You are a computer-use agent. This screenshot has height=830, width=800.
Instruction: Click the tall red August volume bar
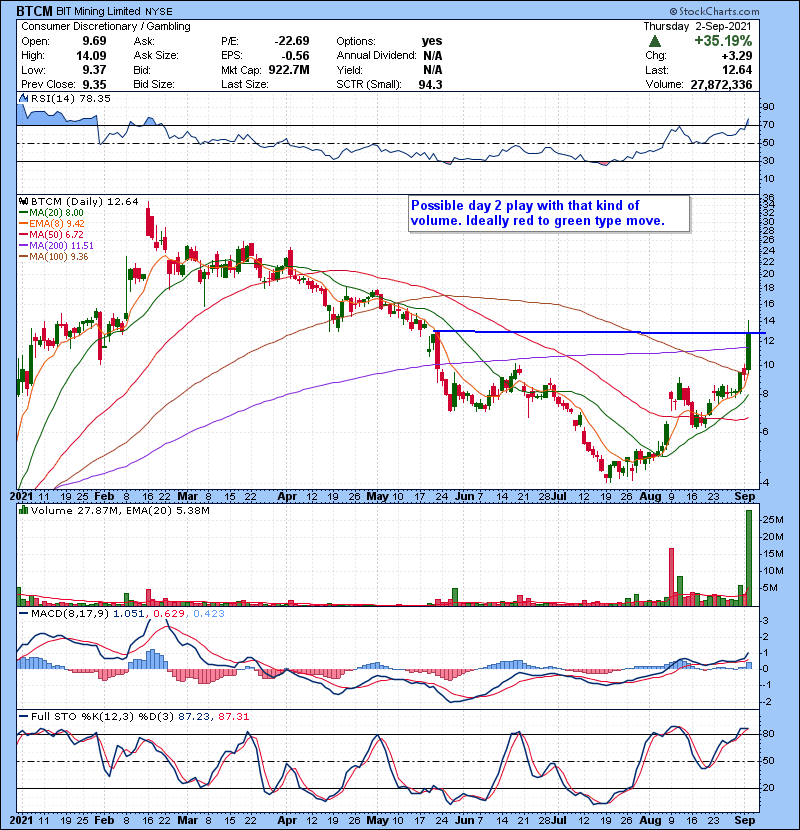(672, 576)
